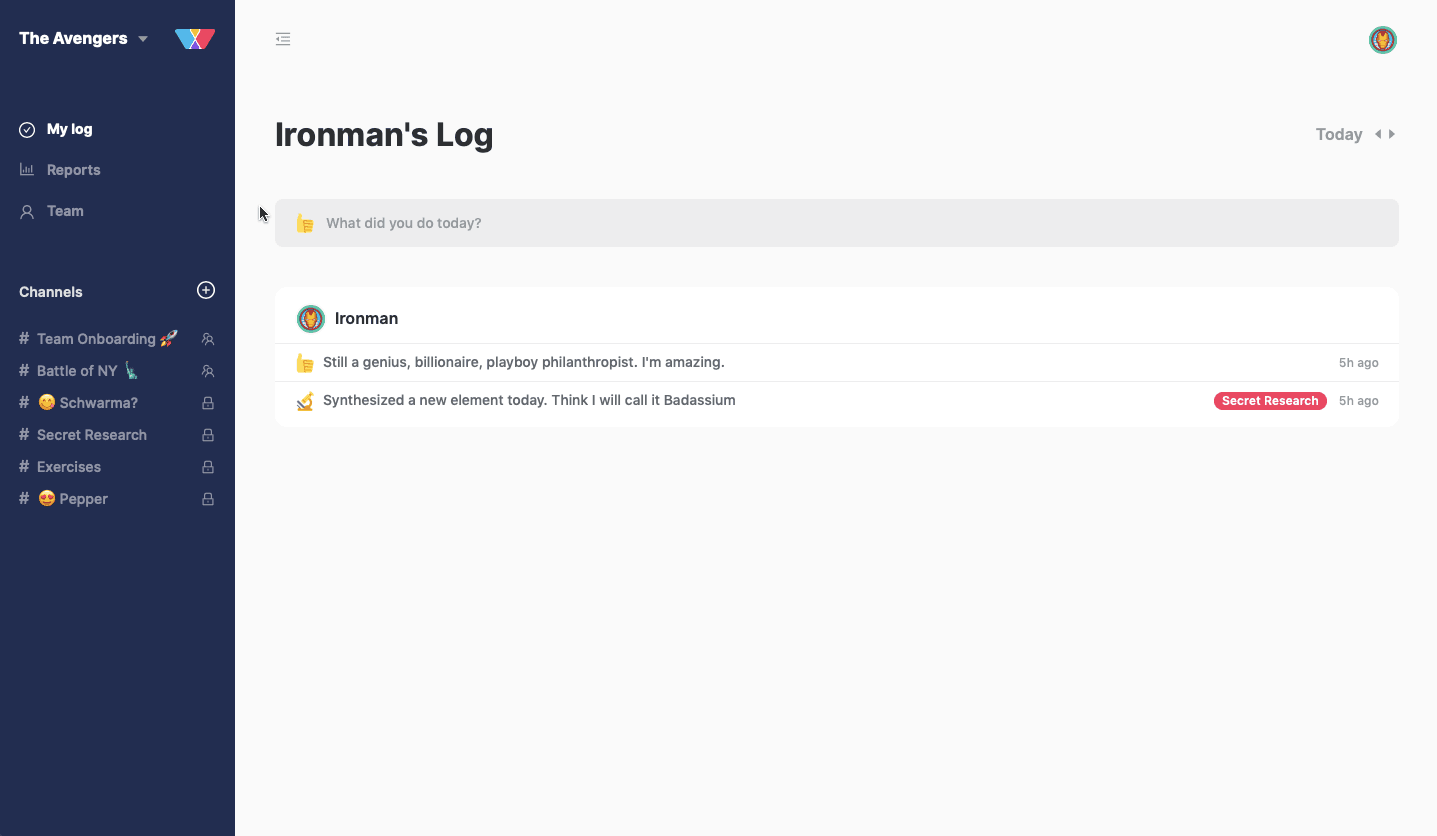Screen dimensions: 1437x836
Task: Click the '5h ago' timestamp on Badassium entry
Action: coord(1358,401)
